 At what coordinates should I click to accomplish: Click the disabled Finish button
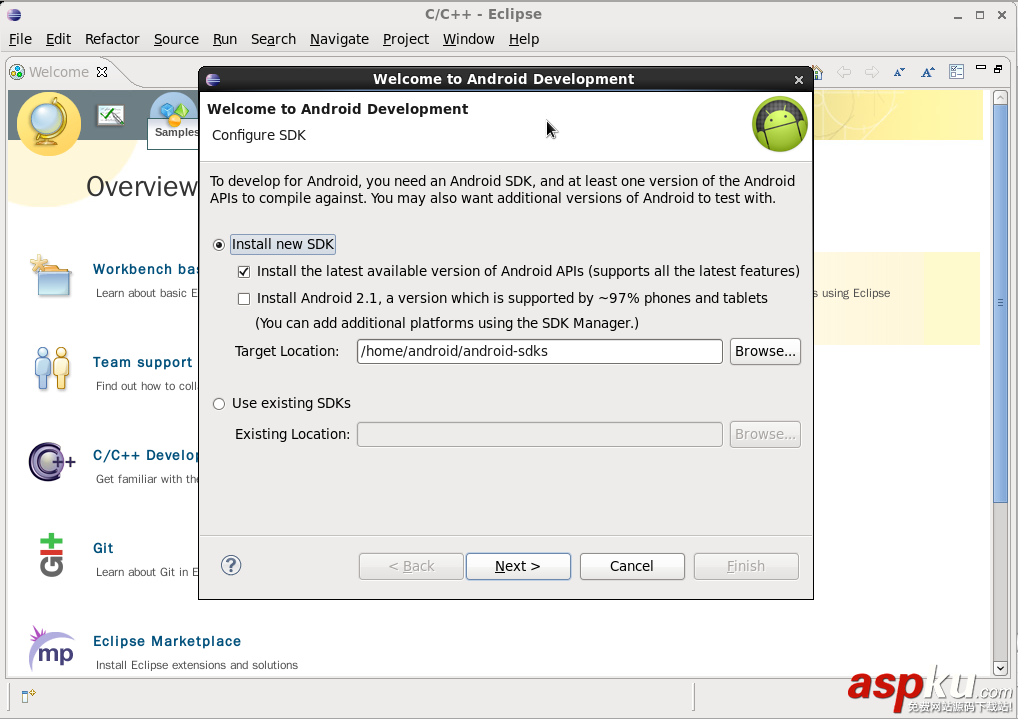tap(746, 566)
